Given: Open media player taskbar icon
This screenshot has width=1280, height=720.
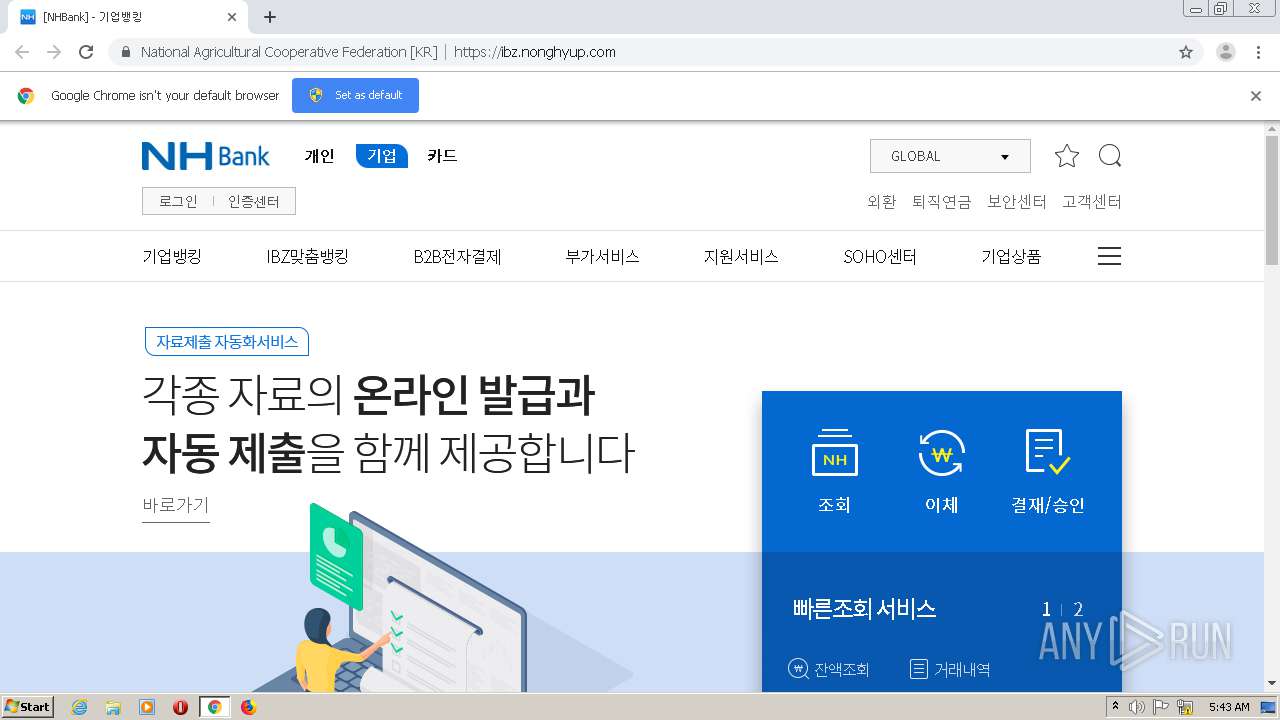Looking at the screenshot, I should click(147, 707).
